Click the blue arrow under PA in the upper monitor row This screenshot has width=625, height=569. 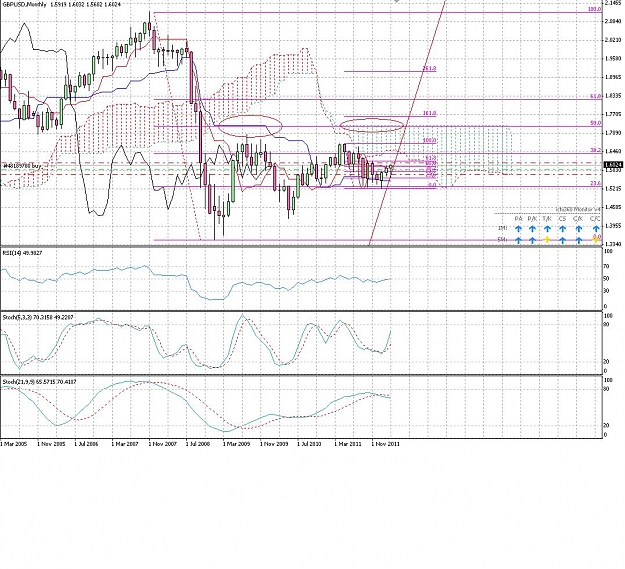point(518,229)
